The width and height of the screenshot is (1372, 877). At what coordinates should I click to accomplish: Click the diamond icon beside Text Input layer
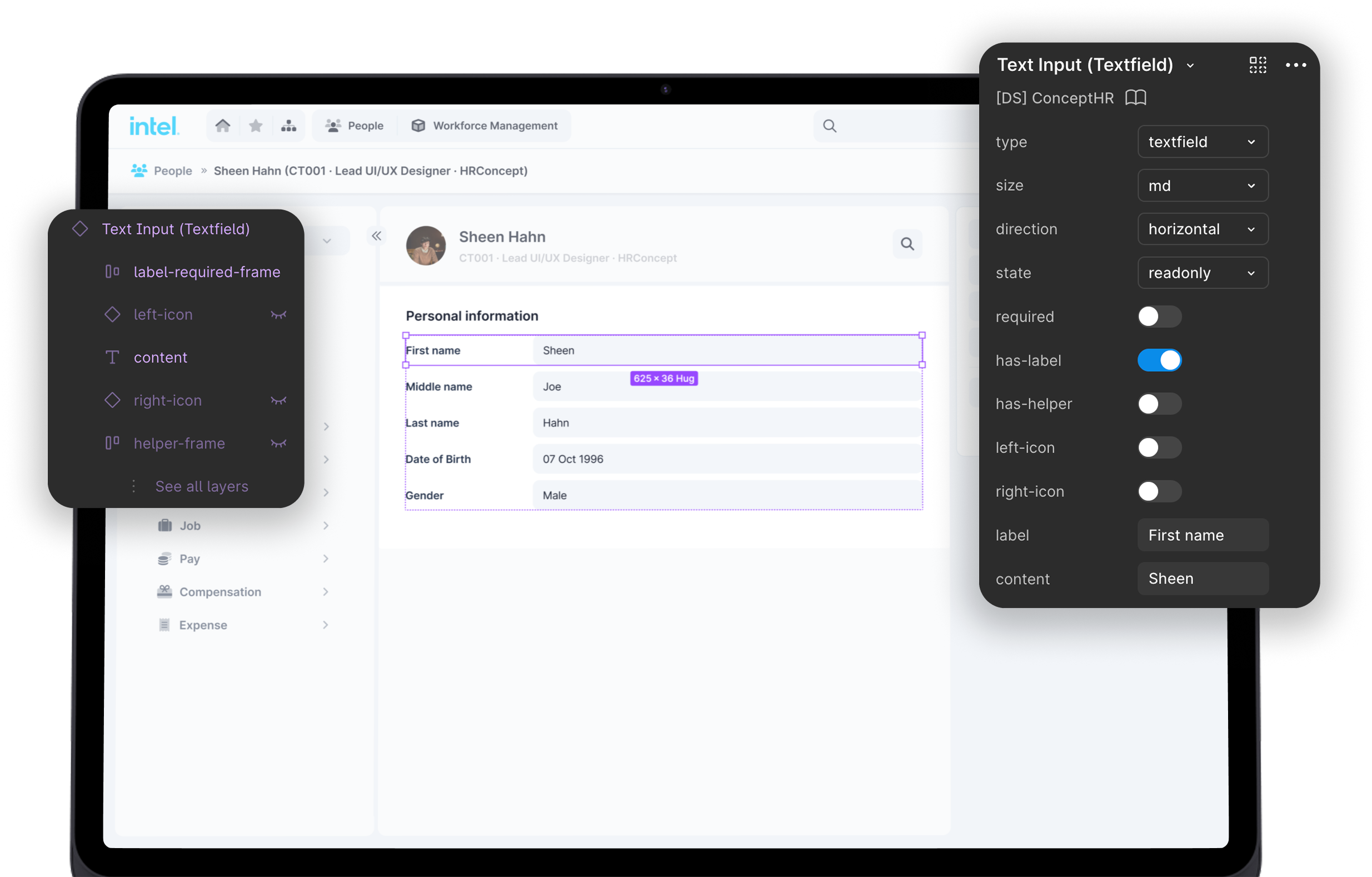[x=80, y=228]
